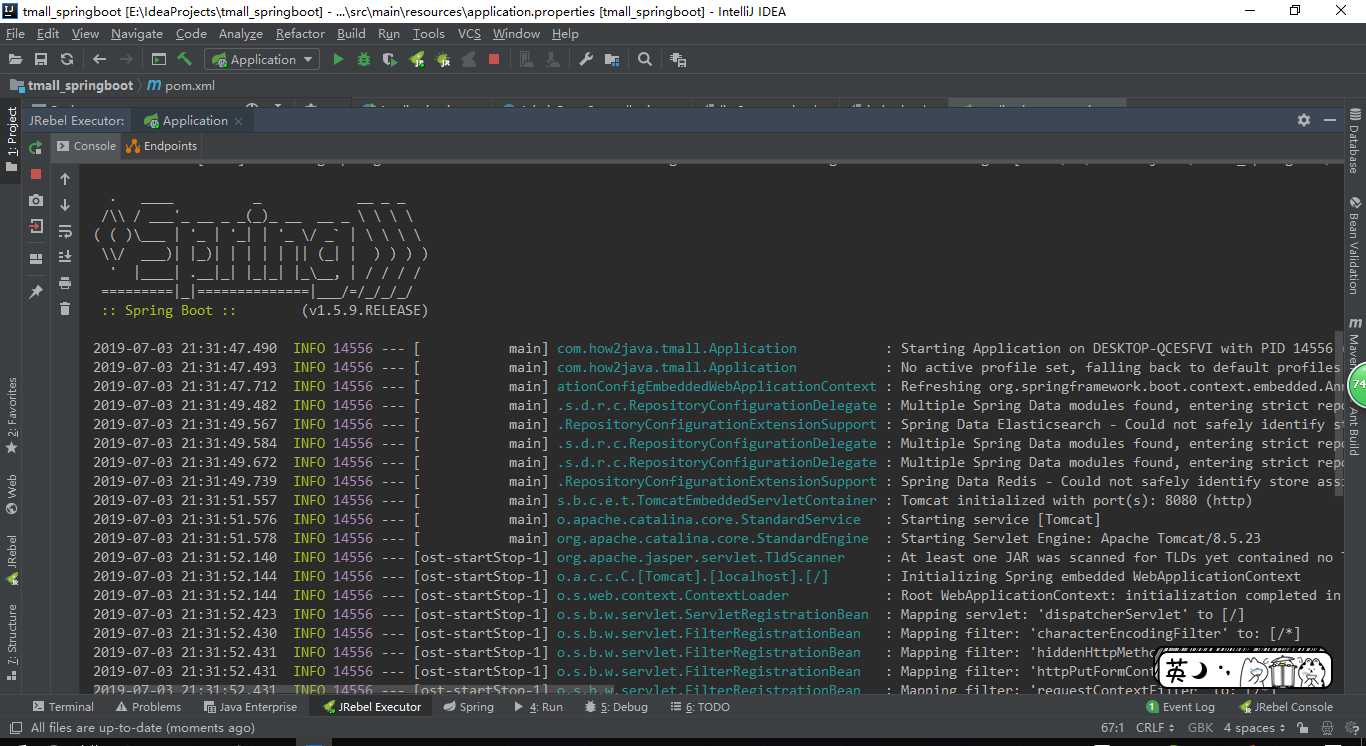Toggle Soft-Wrap in the console
The width and height of the screenshot is (1366, 746).
click(65, 231)
